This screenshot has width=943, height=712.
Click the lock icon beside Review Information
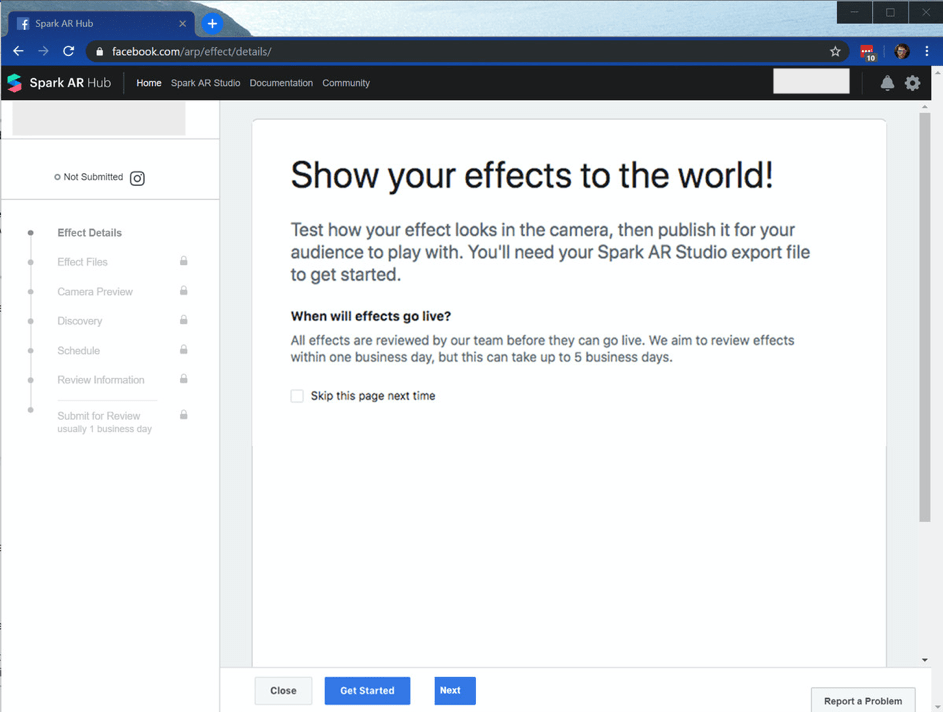[x=183, y=379]
